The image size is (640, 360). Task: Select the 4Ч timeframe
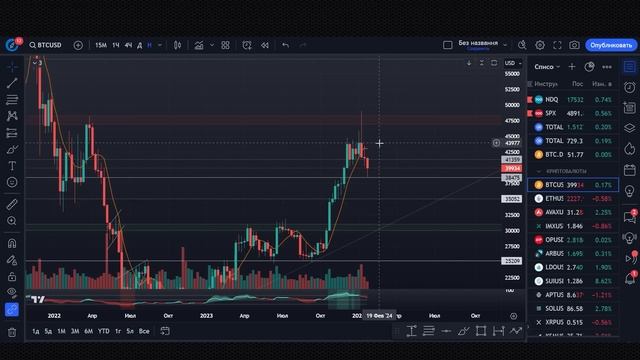pyautogui.click(x=128, y=45)
